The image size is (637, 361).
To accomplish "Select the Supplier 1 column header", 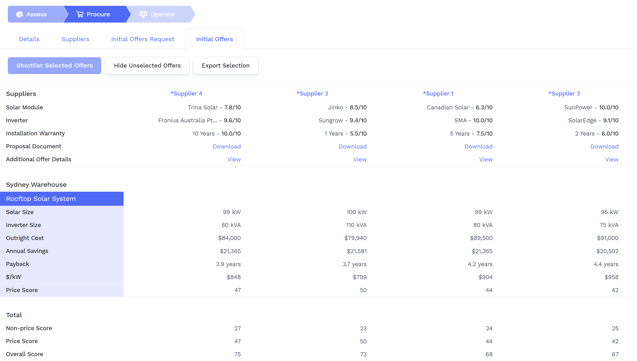I will (438, 93).
